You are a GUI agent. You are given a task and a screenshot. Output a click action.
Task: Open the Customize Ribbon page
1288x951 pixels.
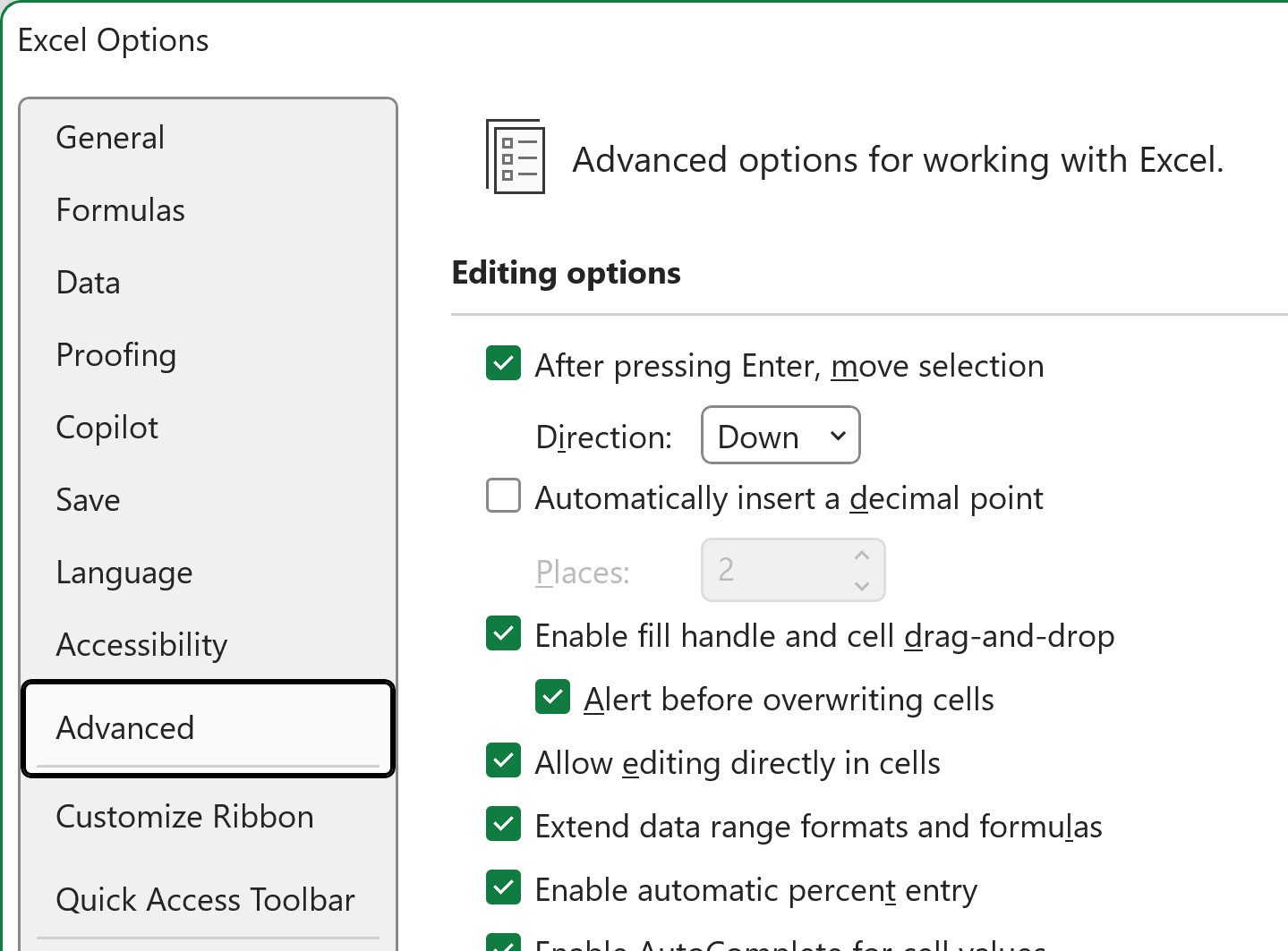pos(184,816)
